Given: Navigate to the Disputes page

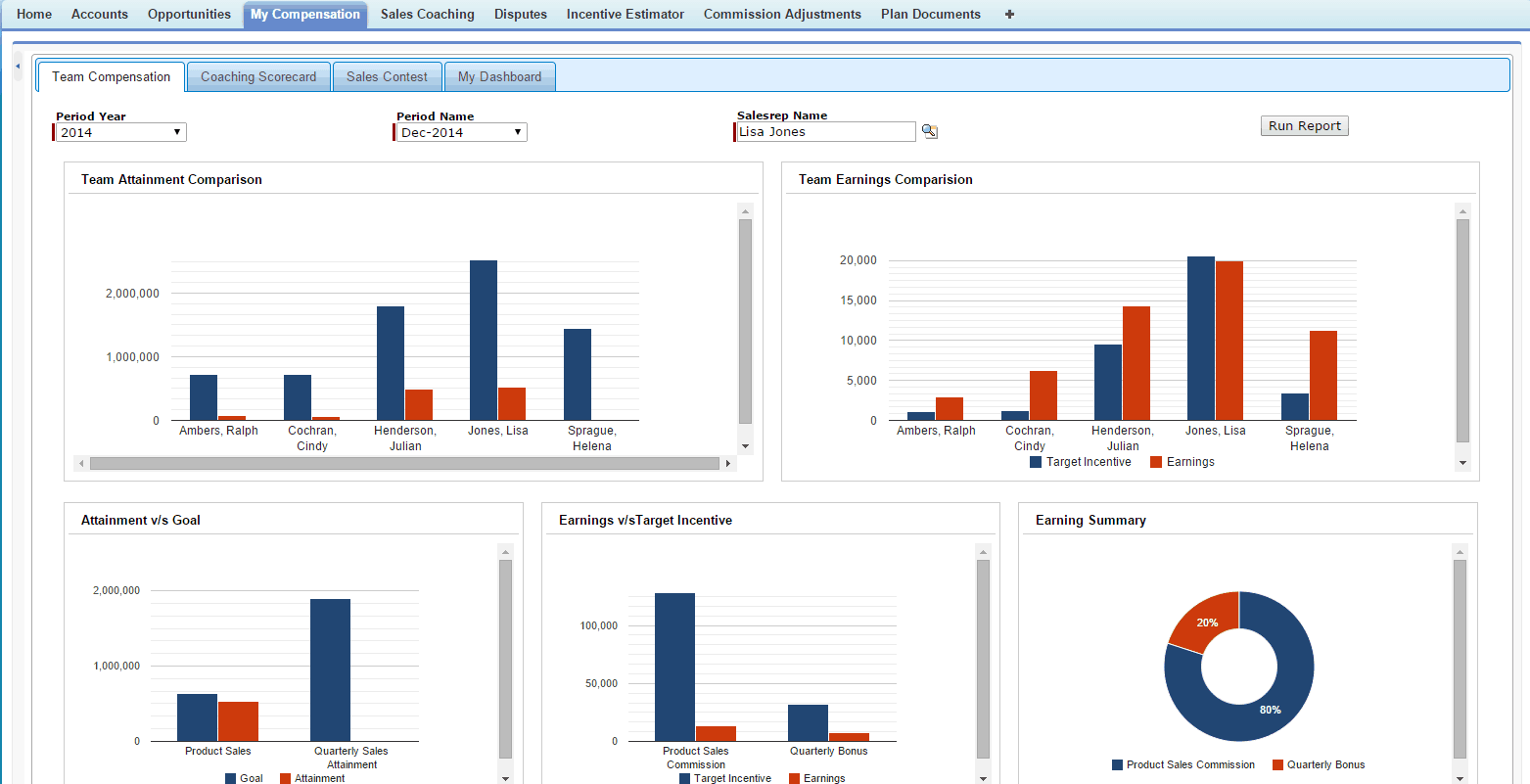Looking at the screenshot, I should tap(520, 15).
